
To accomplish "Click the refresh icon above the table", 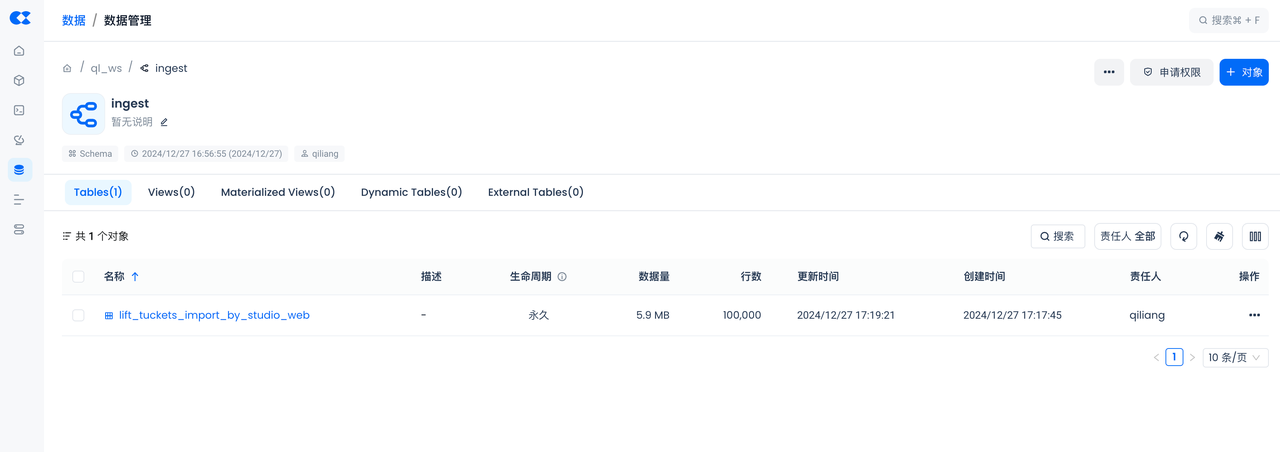I will click(1183, 236).
